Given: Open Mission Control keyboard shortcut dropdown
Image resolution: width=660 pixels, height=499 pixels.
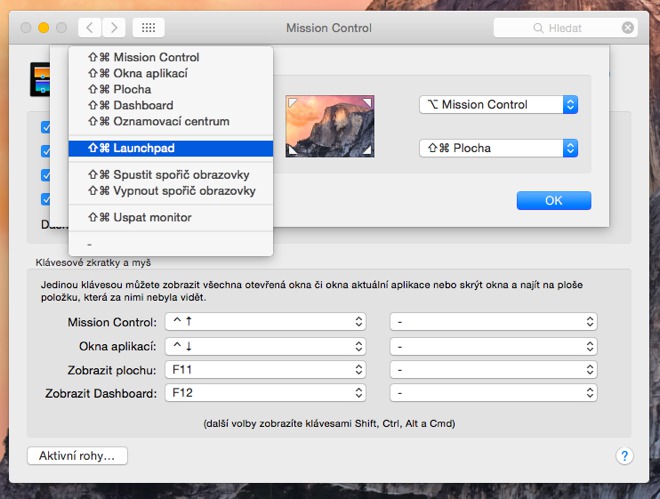Looking at the screenshot, I should coord(265,322).
